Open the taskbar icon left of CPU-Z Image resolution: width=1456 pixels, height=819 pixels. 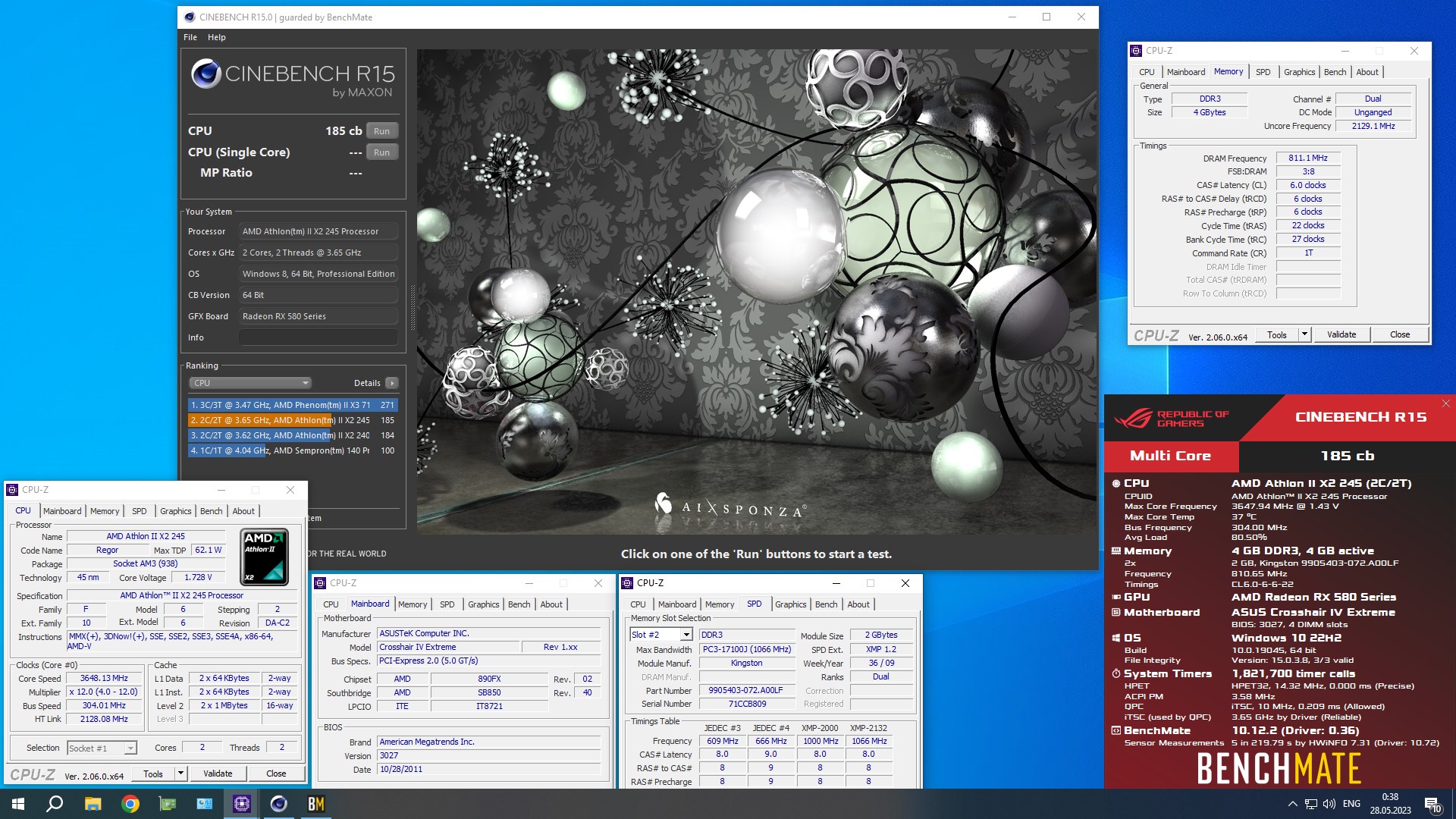click(x=205, y=804)
